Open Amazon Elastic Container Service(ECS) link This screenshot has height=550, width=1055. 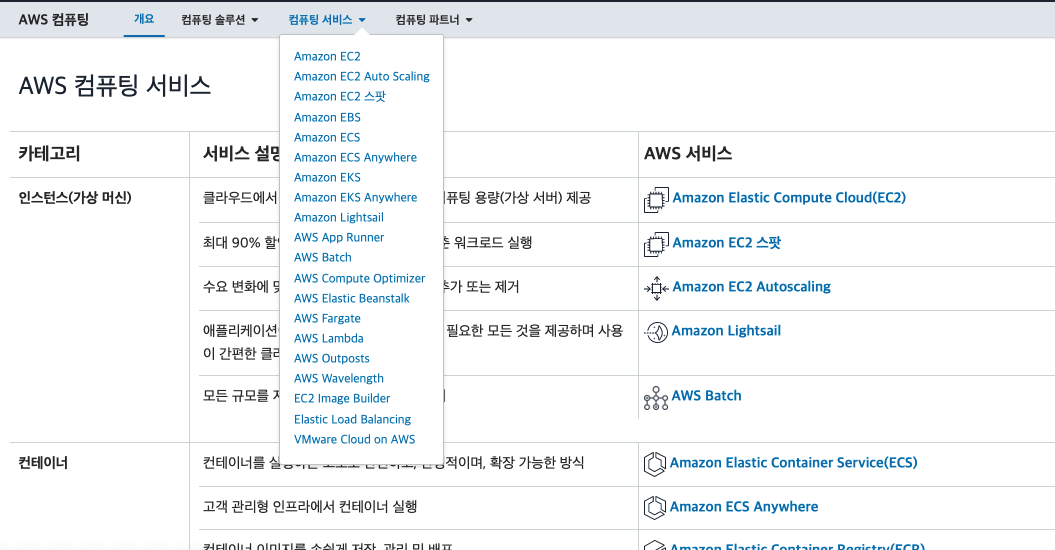click(x=793, y=462)
